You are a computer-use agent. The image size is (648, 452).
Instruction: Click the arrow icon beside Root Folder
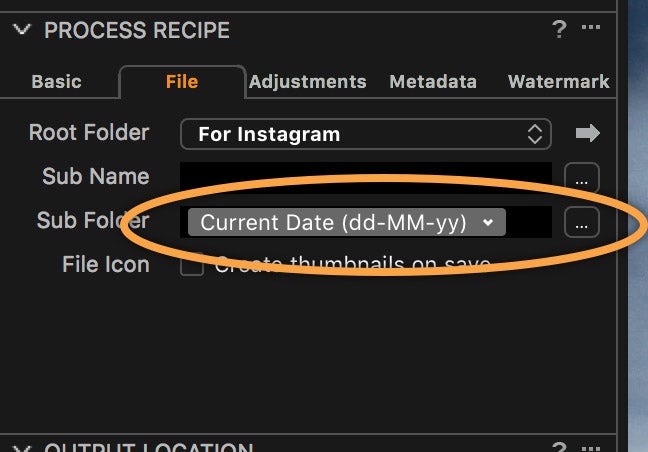[588, 133]
